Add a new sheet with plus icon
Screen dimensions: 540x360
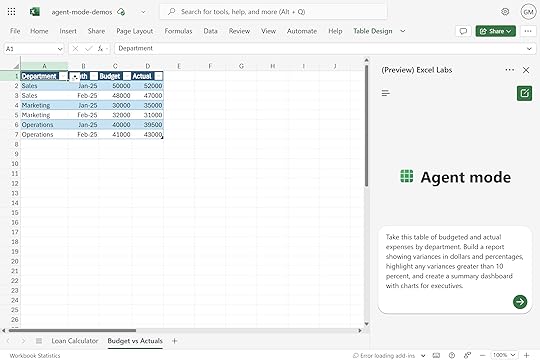175,341
